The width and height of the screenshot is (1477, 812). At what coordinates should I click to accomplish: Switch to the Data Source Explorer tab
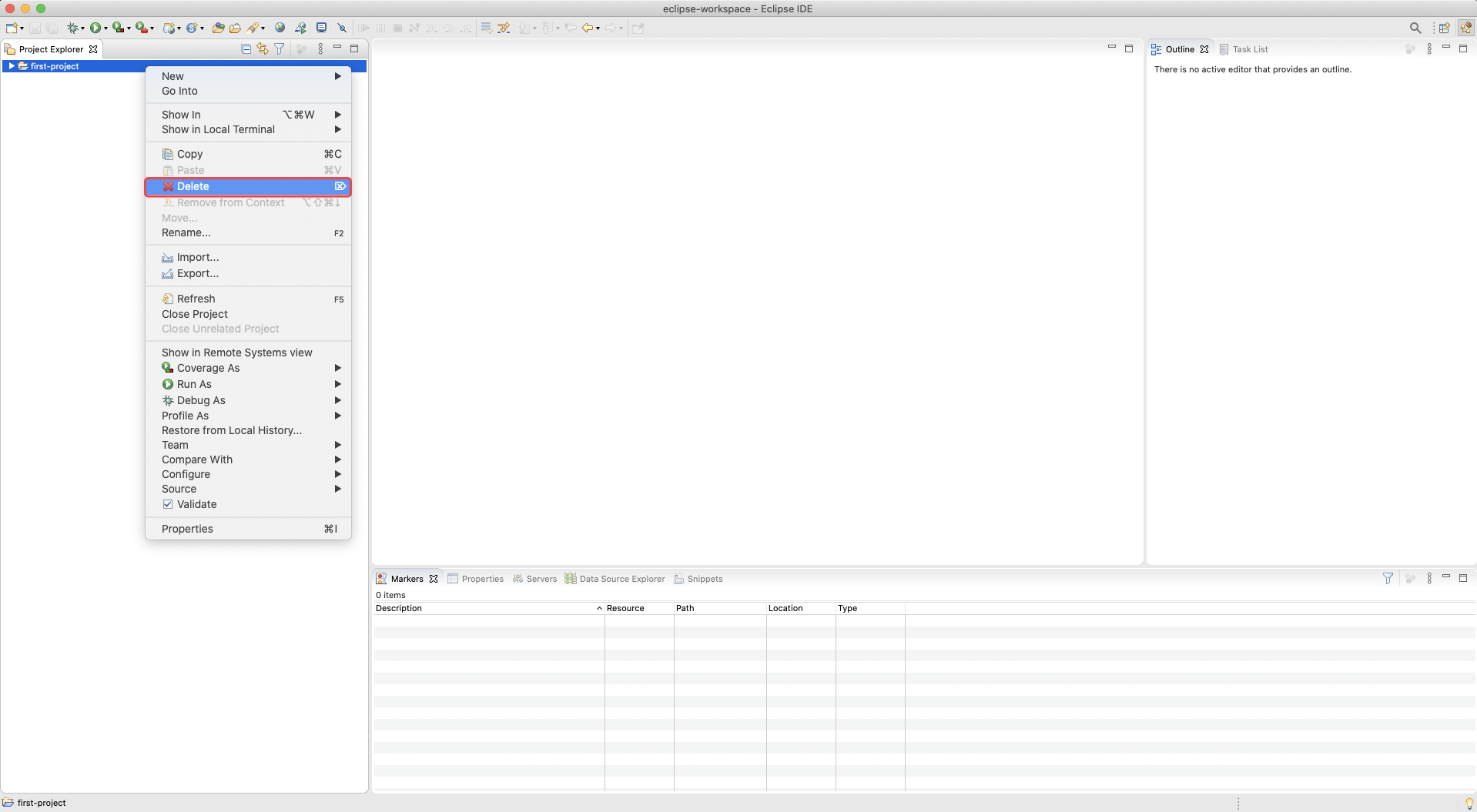[x=615, y=579]
